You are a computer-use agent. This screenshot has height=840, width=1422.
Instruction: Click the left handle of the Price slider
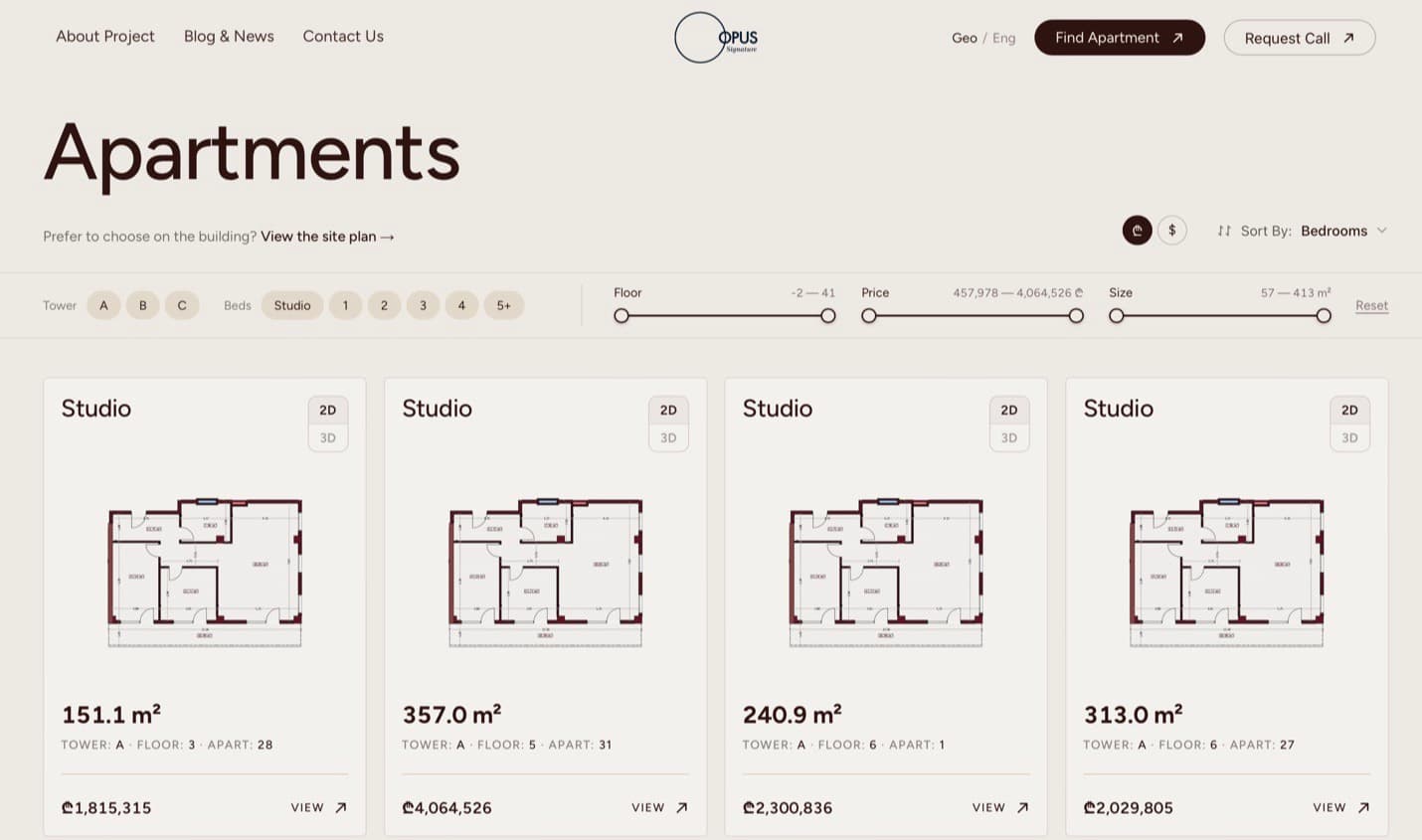[x=869, y=315]
